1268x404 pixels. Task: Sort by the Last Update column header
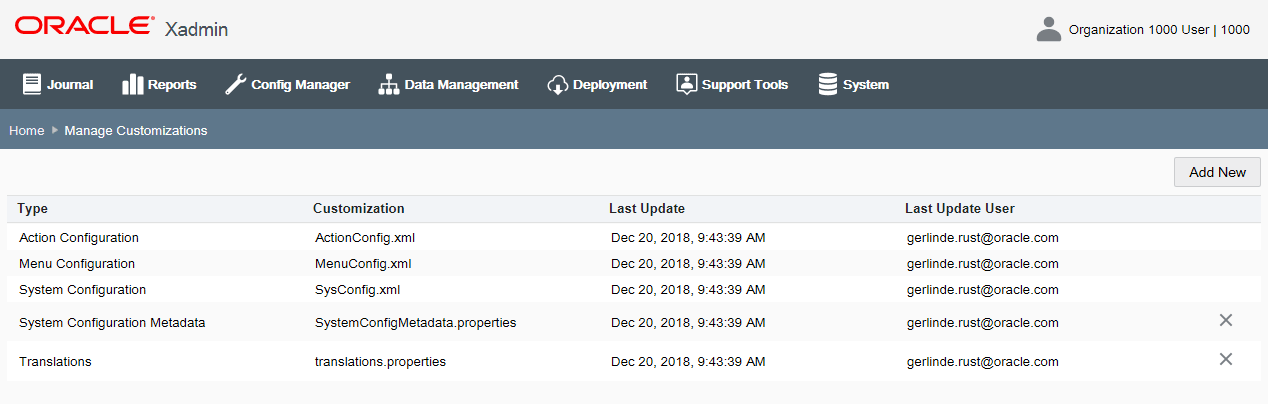pos(647,208)
